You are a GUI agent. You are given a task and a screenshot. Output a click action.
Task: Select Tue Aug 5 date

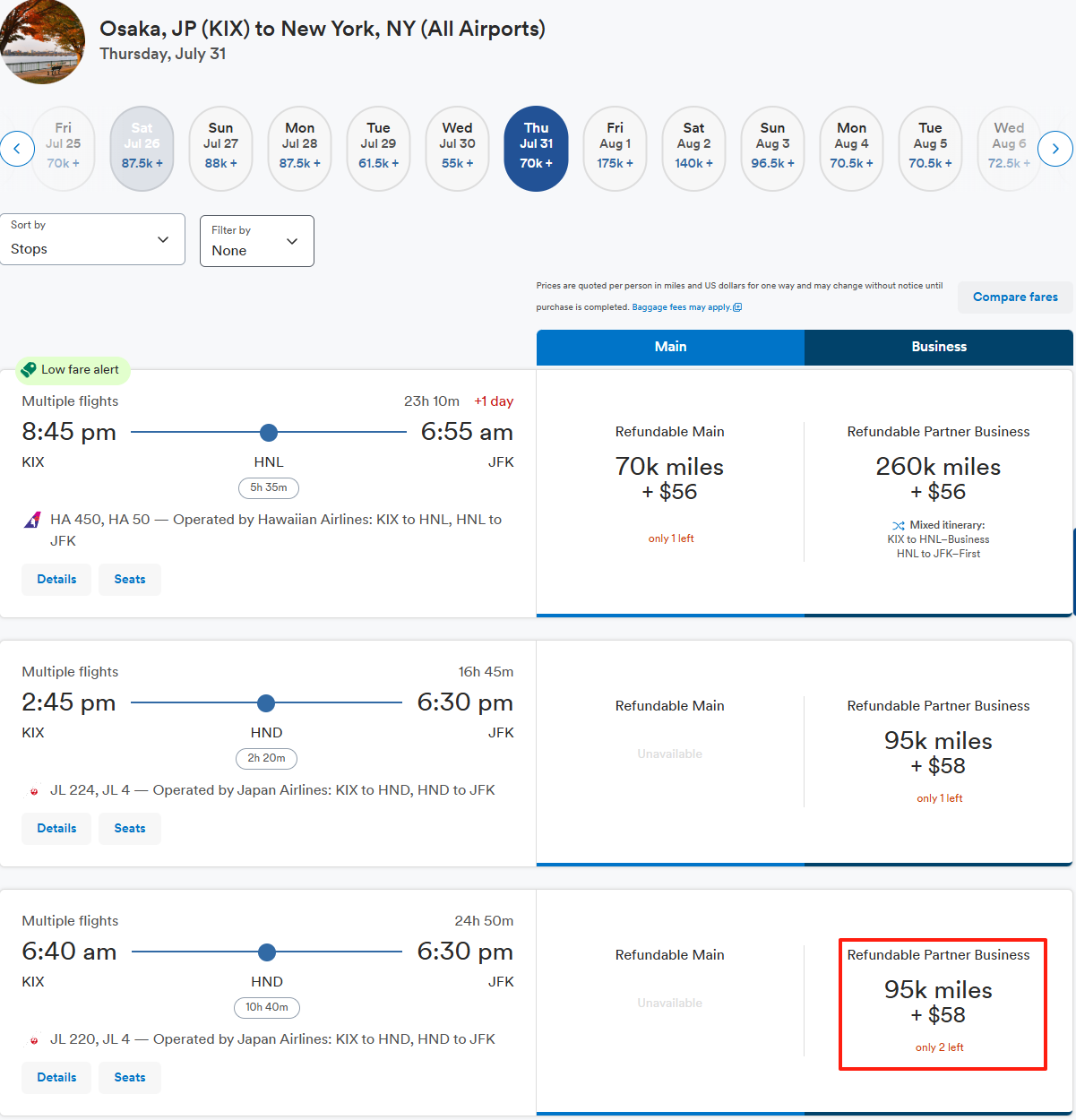click(x=930, y=149)
